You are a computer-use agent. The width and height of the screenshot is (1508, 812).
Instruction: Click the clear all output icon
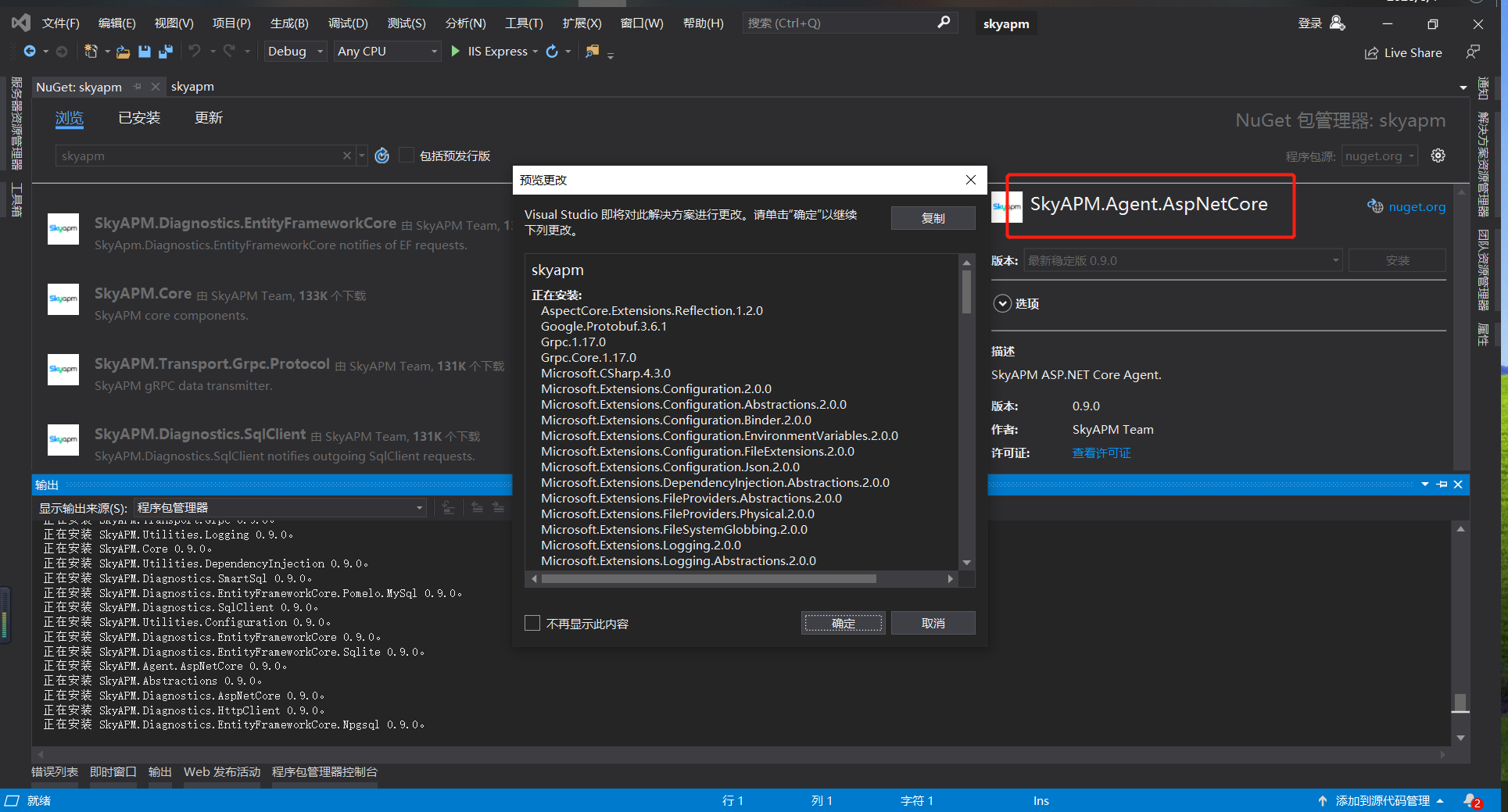point(448,508)
